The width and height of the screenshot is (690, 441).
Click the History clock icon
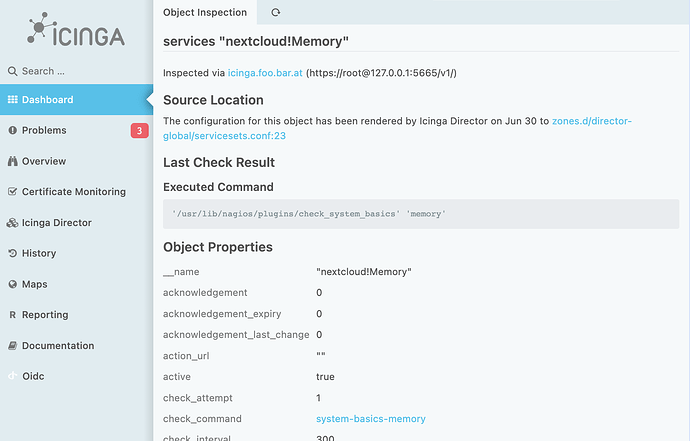[13, 254]
